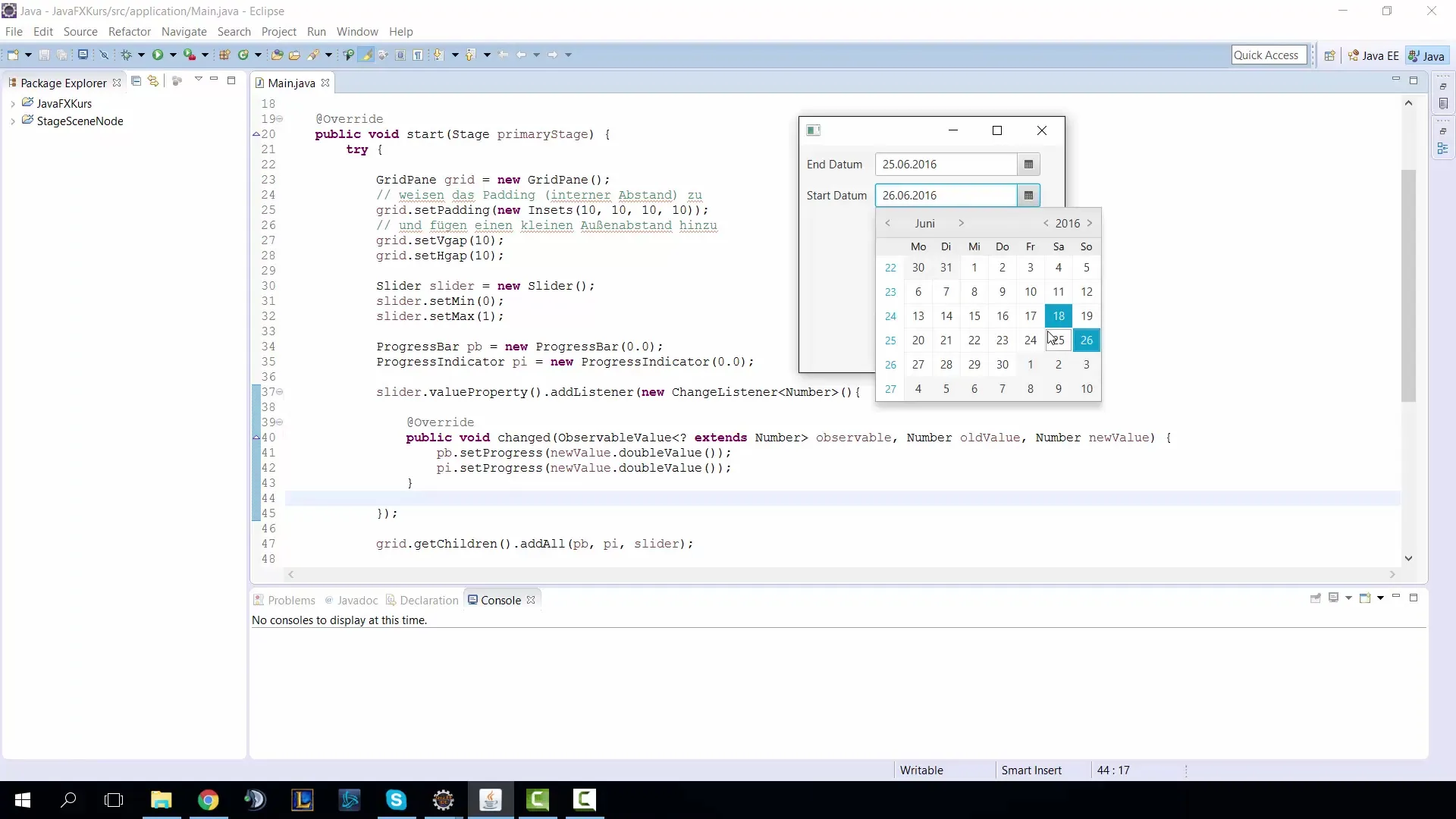
Task: Switch to the Java EE perspective
Action: [1373, 55]
